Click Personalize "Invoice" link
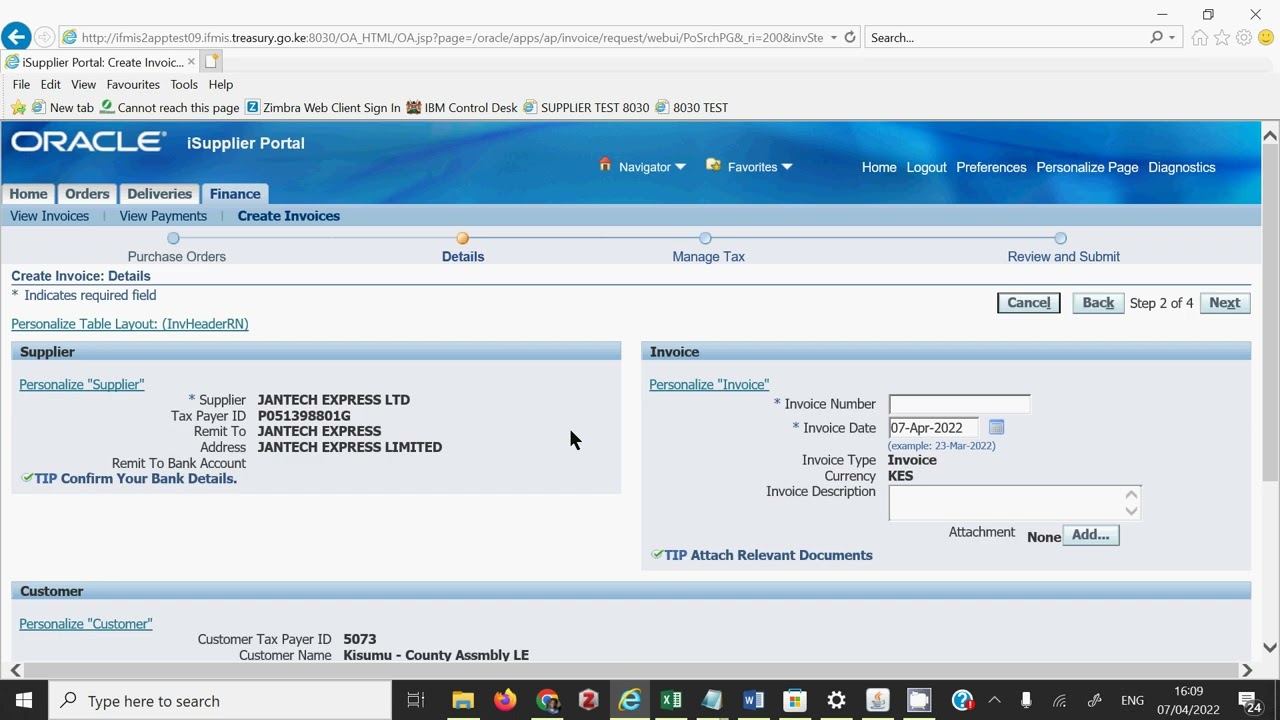The image size is (1280, 720). point(709,384)
